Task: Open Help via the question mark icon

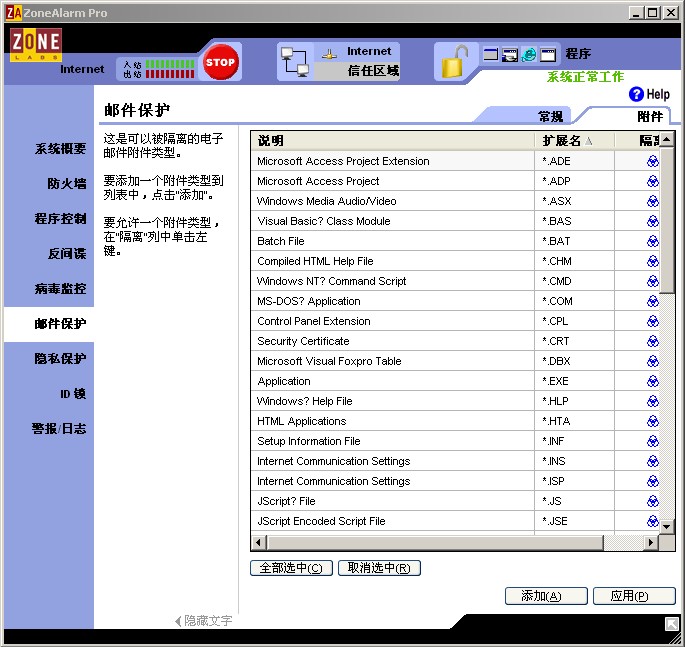Action: tap(636, 94)
